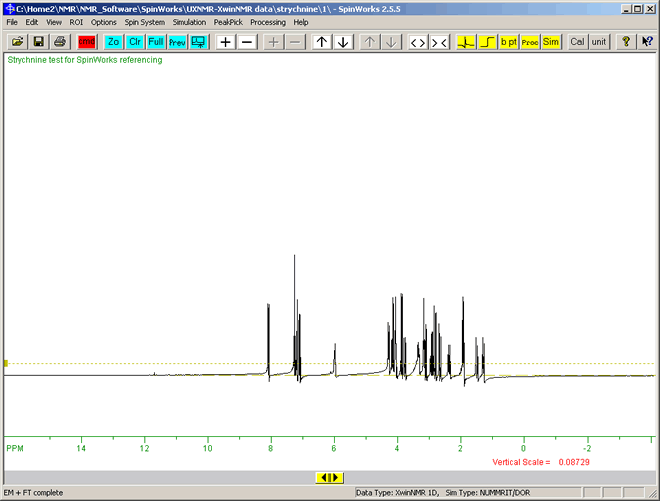Click the SpinWorks application icon in title bar
The height and width of the screenshot is (501, 660).
pos(10,9)
